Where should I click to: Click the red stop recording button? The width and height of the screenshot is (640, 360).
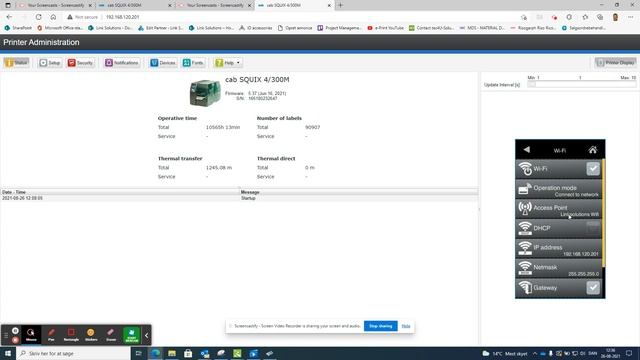(15, 340)
